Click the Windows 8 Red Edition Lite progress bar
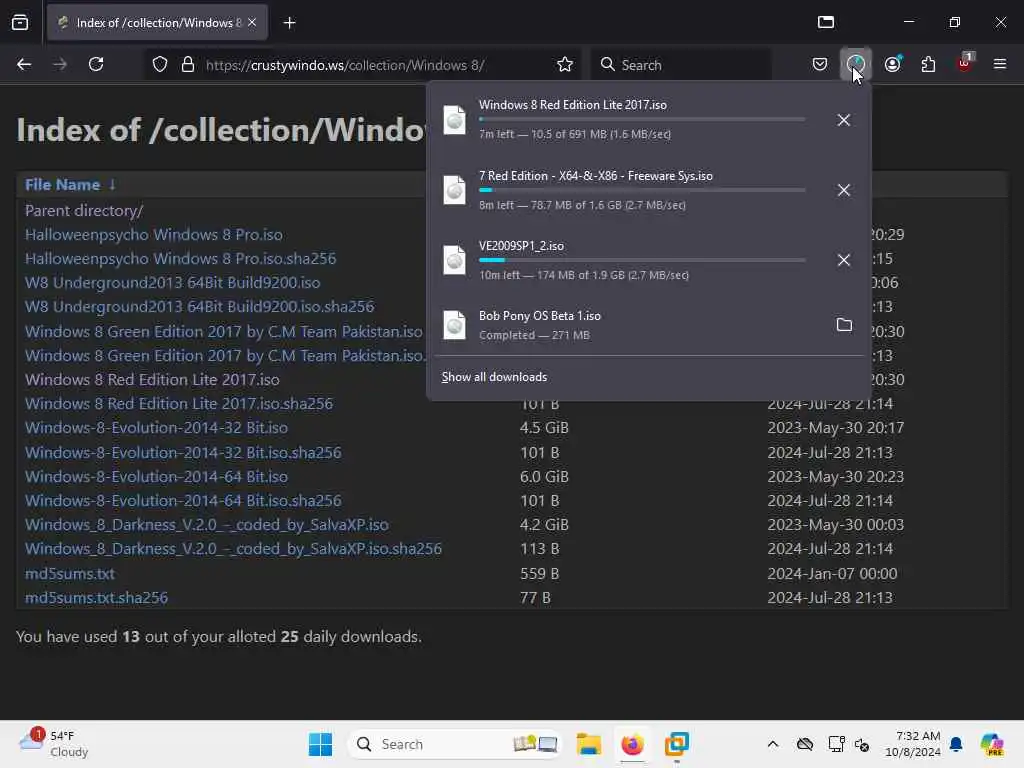This screenshot has height=768, width=1024. coord(642,120)
